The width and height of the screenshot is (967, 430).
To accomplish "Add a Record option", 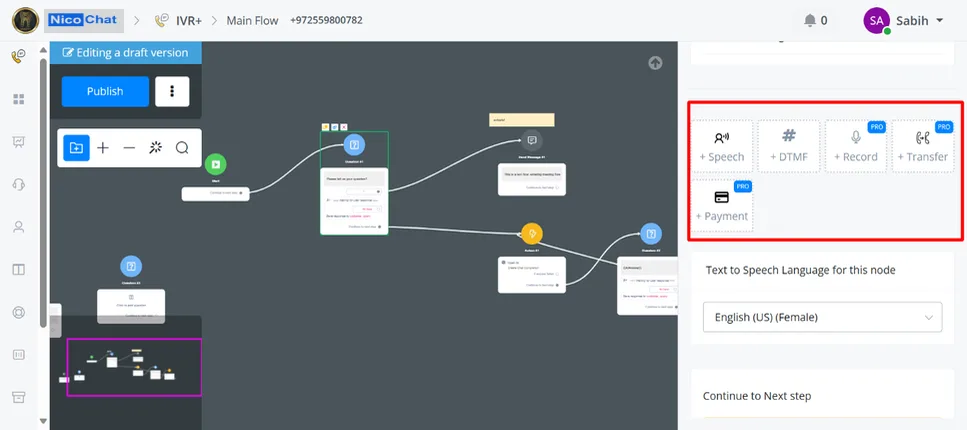I will coord(855,146).
